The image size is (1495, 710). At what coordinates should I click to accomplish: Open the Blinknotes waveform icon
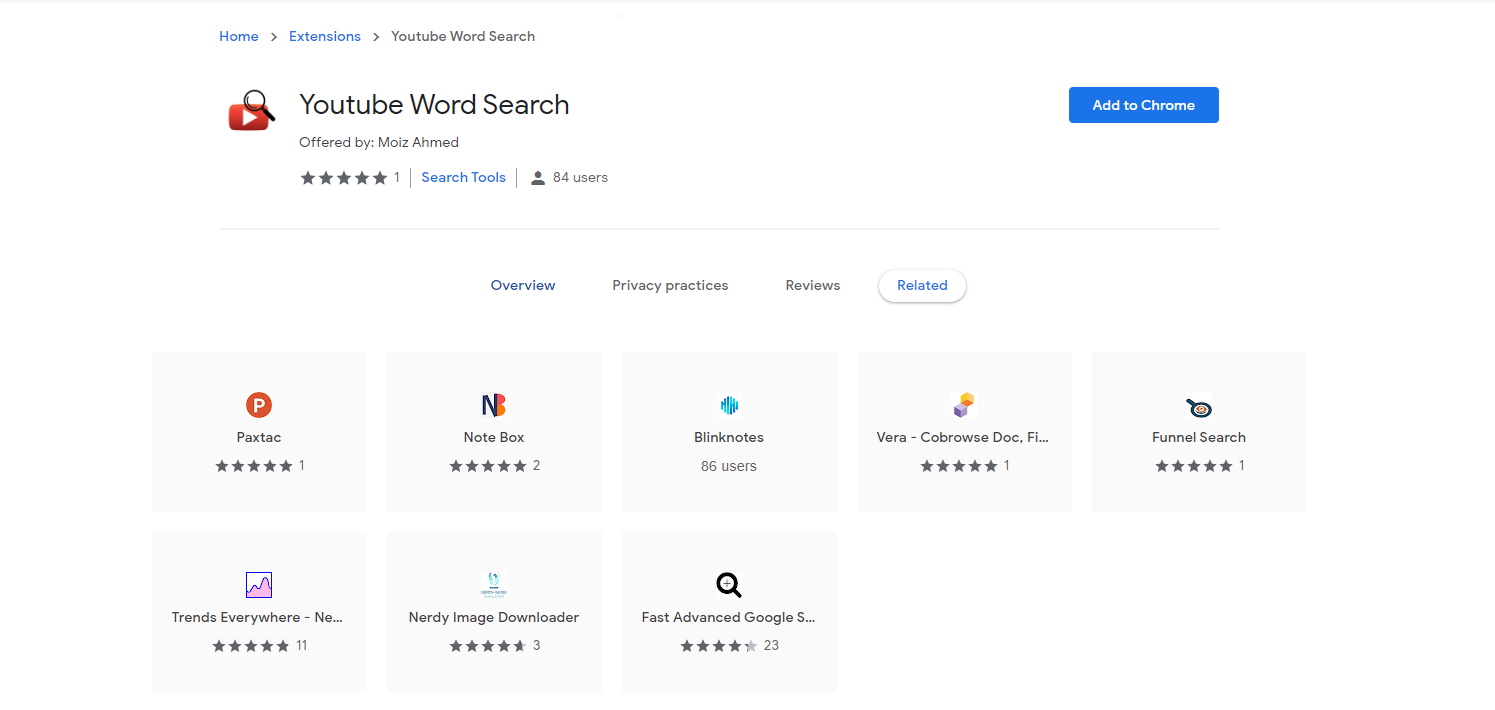[x=729, y=405]
